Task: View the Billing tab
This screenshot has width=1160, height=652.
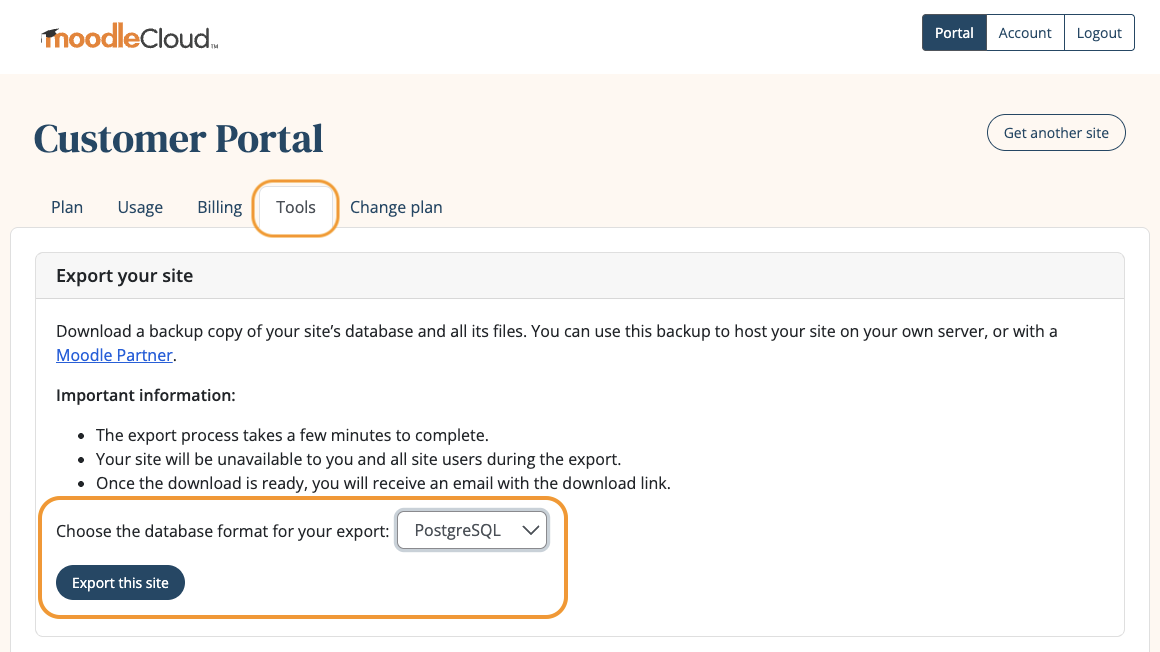Action: [219, 207]
